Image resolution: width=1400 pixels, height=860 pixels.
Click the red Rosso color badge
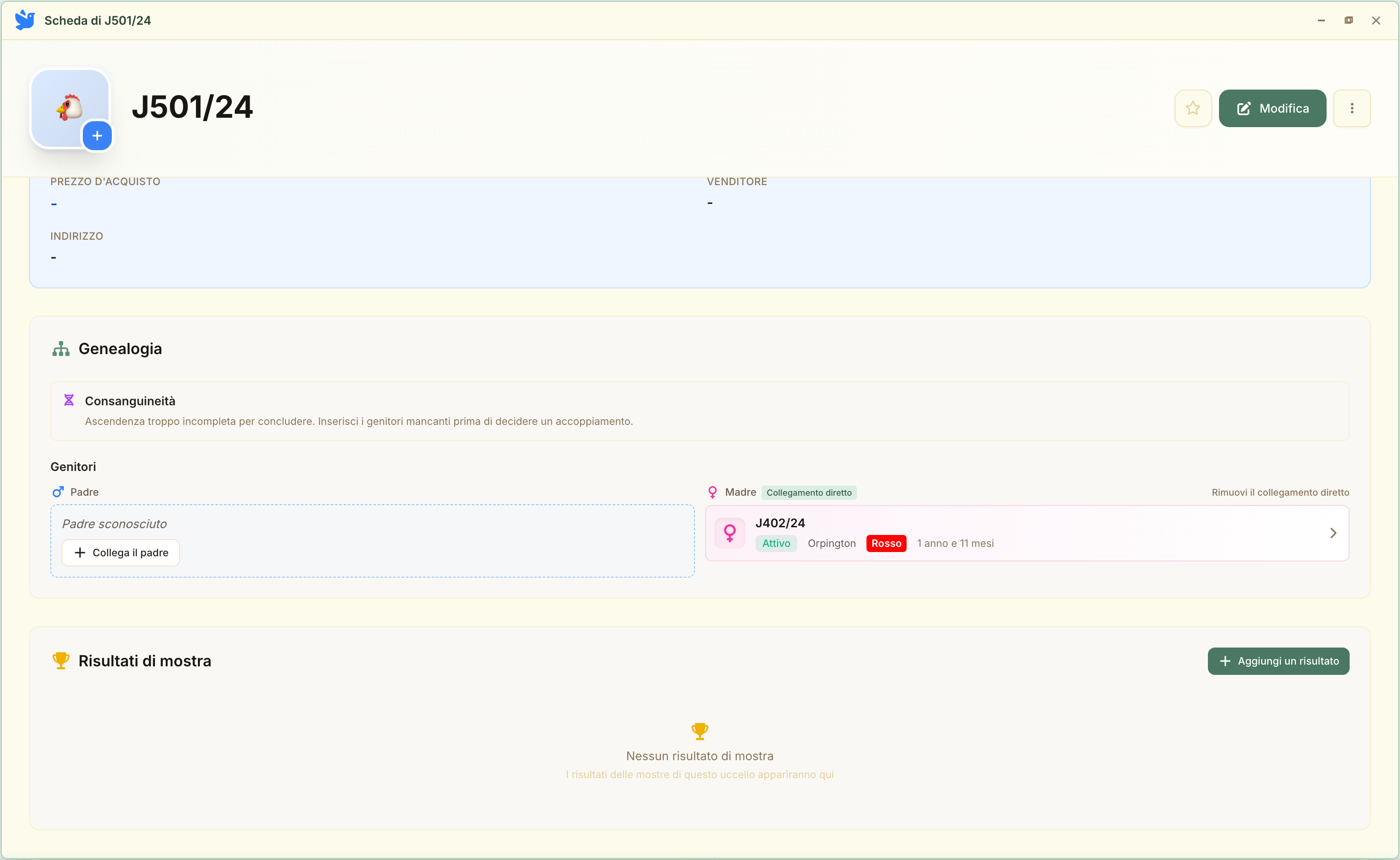[886, 543]
